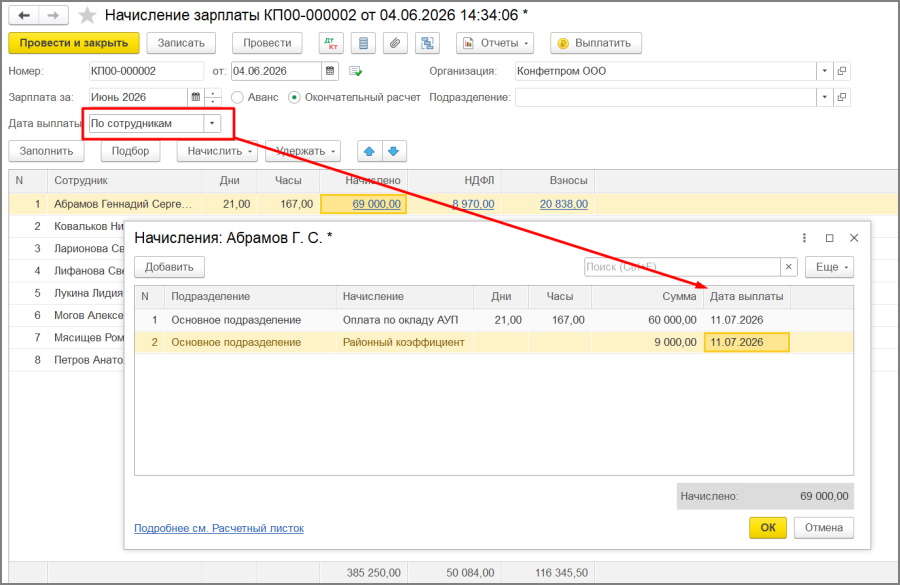Open the Расчетный листок details link
Image resolution: width=900 pixels, height=585 pixels.
[219, 528]
